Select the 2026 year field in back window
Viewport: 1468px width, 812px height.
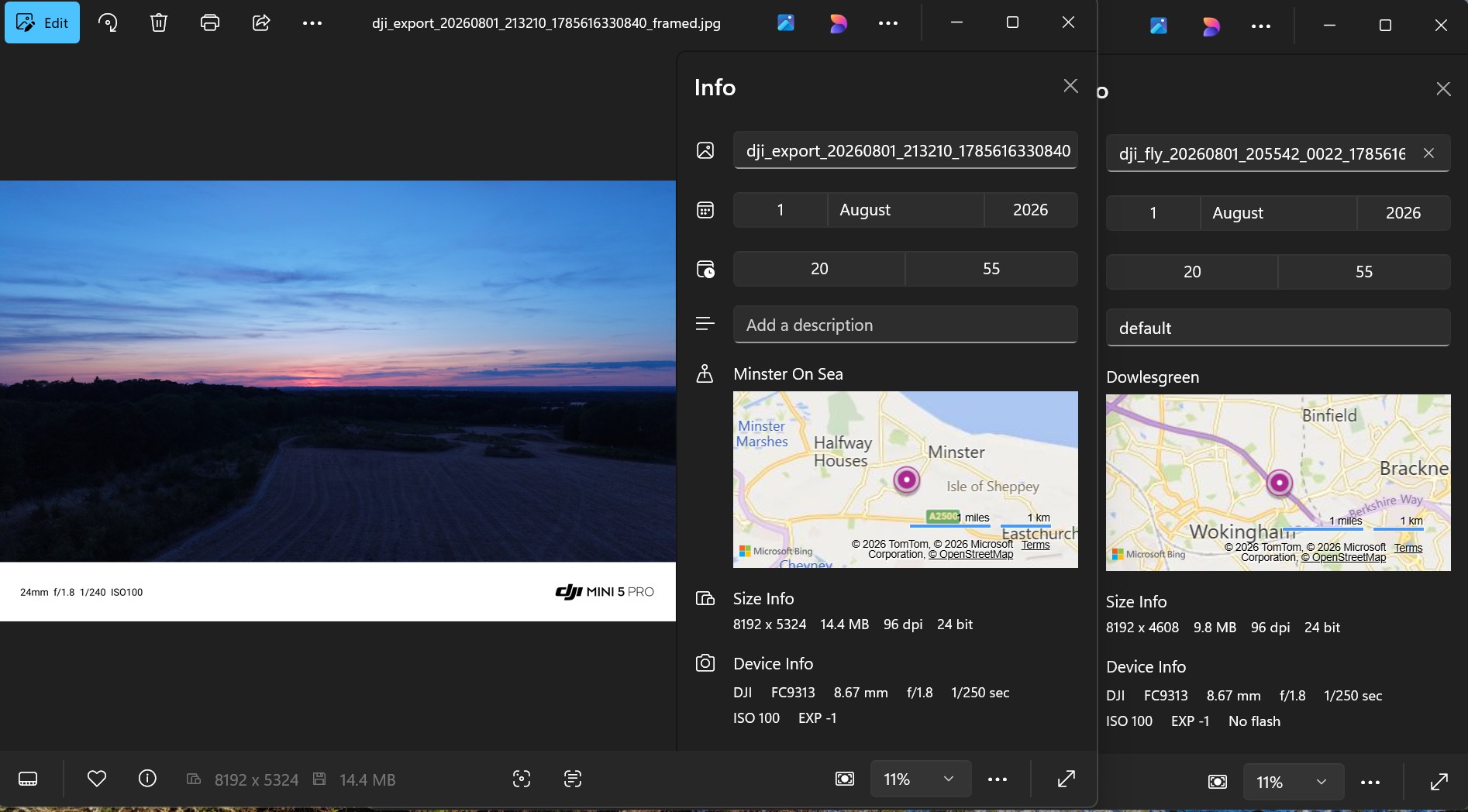pyautogui.click(x=1404, y=213)
